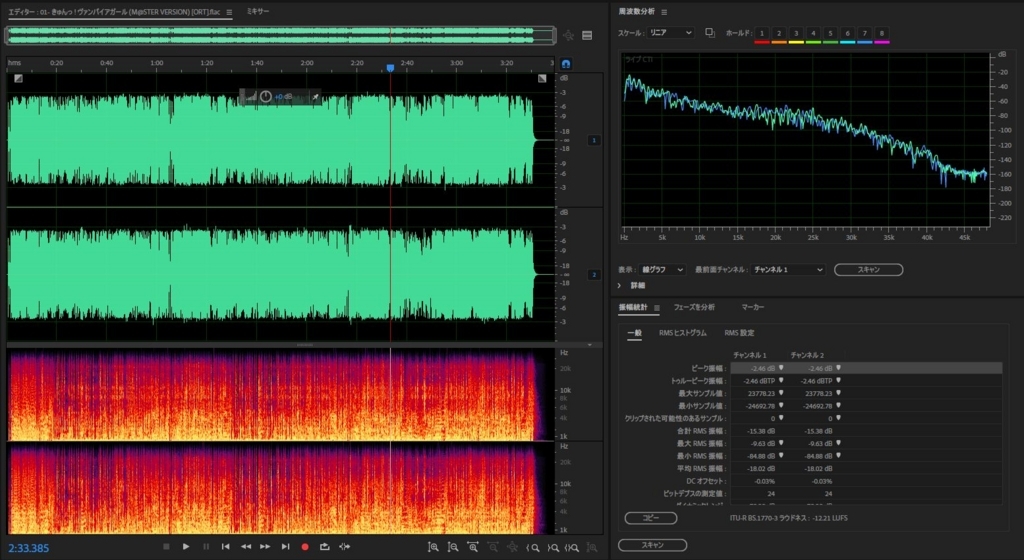Switch to the ミキサー tab
The width and height of the screenshot is (1024, 560).
point(258,11)
